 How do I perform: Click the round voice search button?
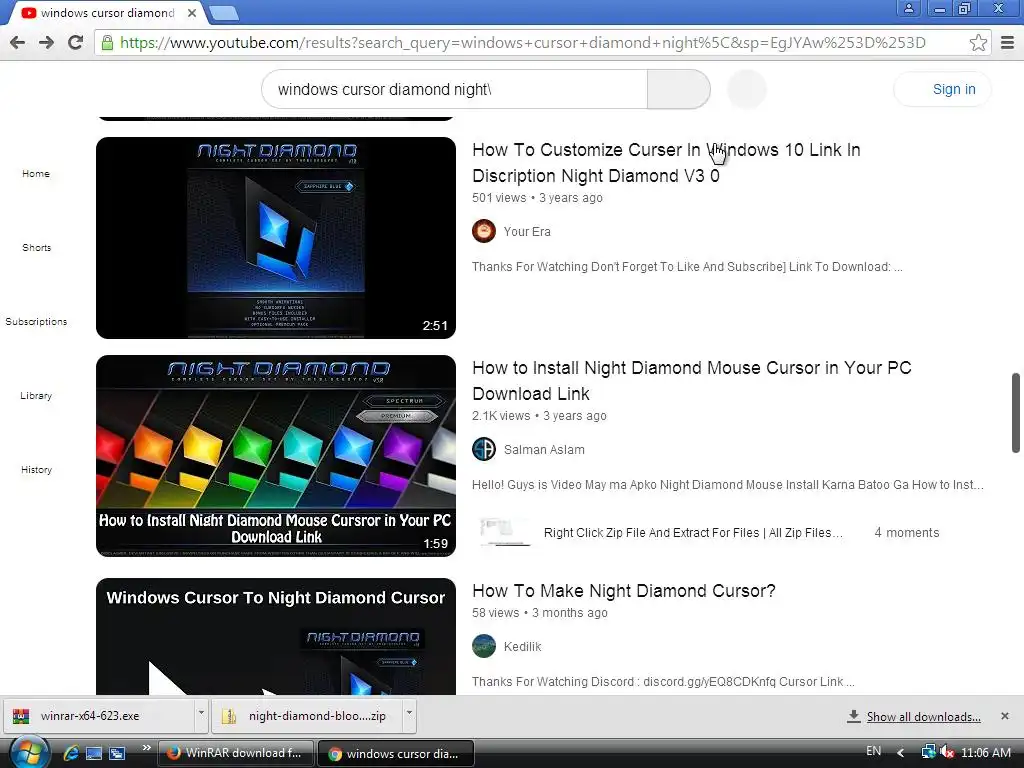pos(746,89)
